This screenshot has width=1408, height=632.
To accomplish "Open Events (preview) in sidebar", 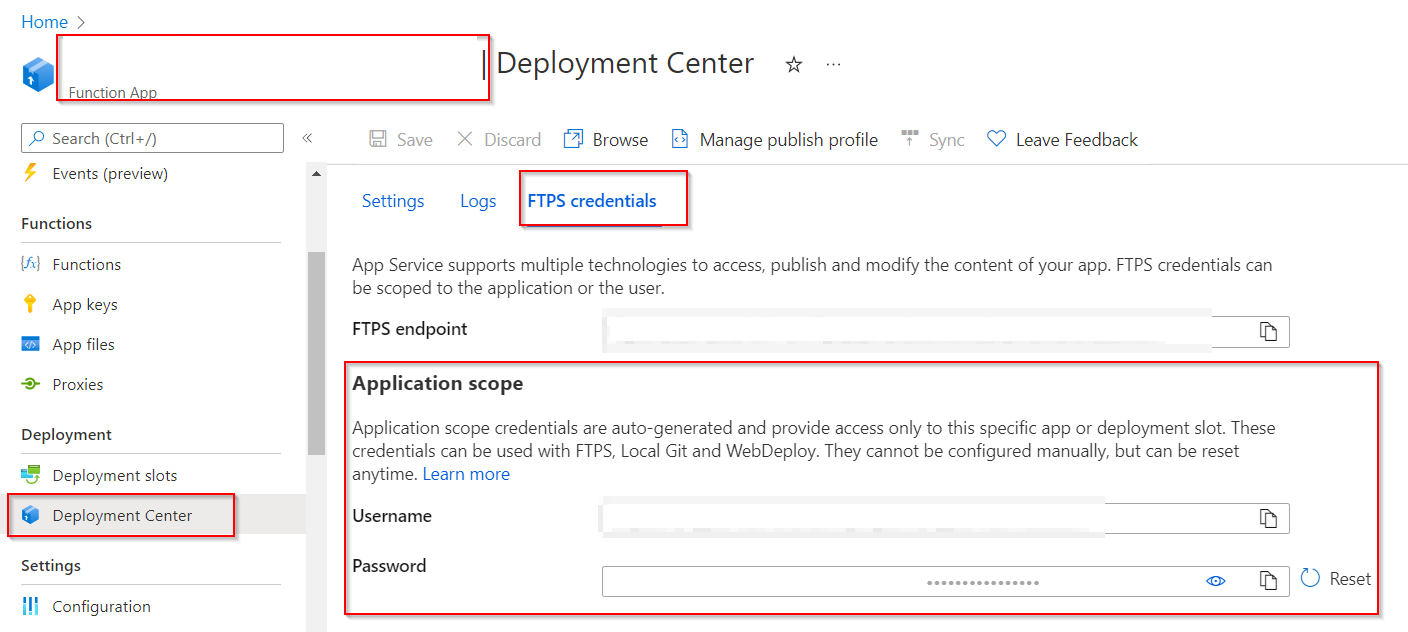I will (110, 173).
